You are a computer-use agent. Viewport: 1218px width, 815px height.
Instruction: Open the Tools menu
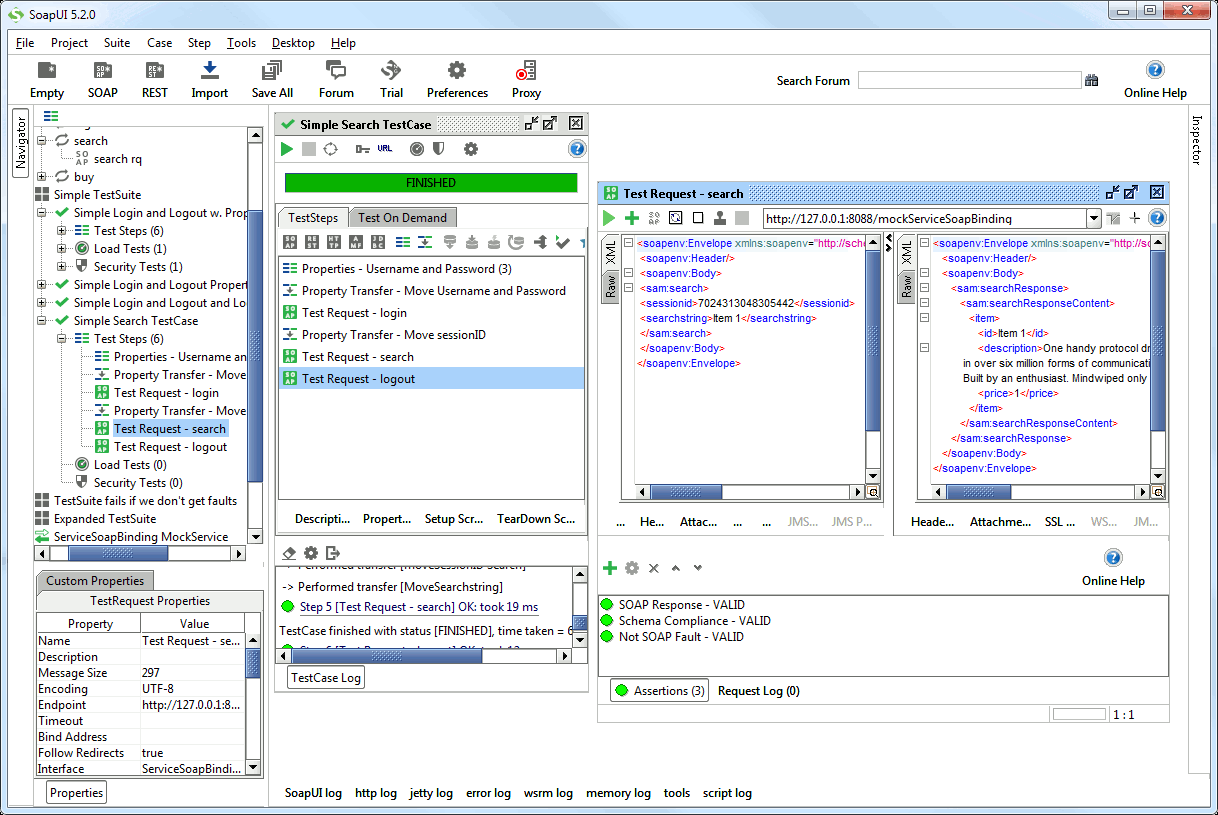click(241, 43)
